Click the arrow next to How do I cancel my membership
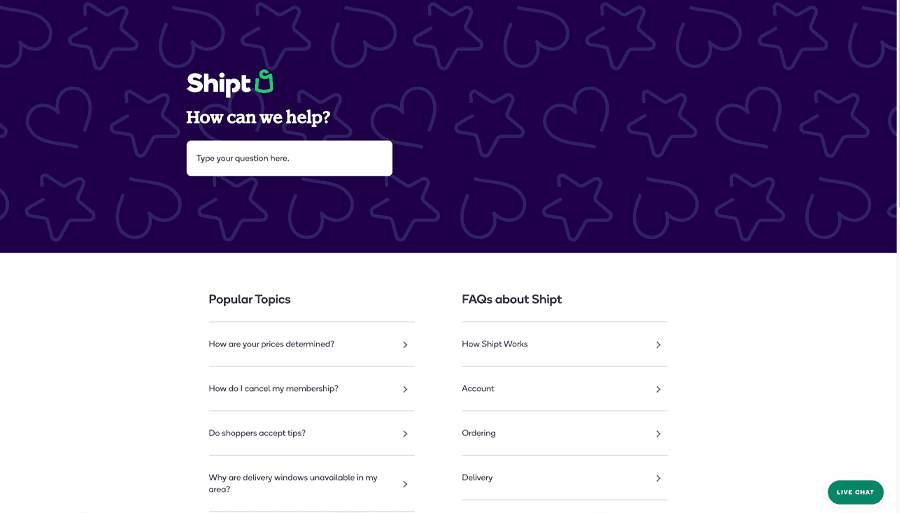 click(405, 389)
